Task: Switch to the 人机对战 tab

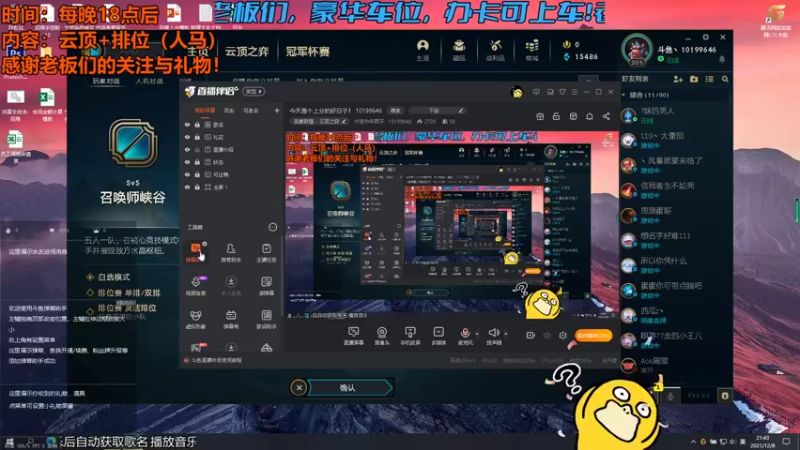Action: 149,81
